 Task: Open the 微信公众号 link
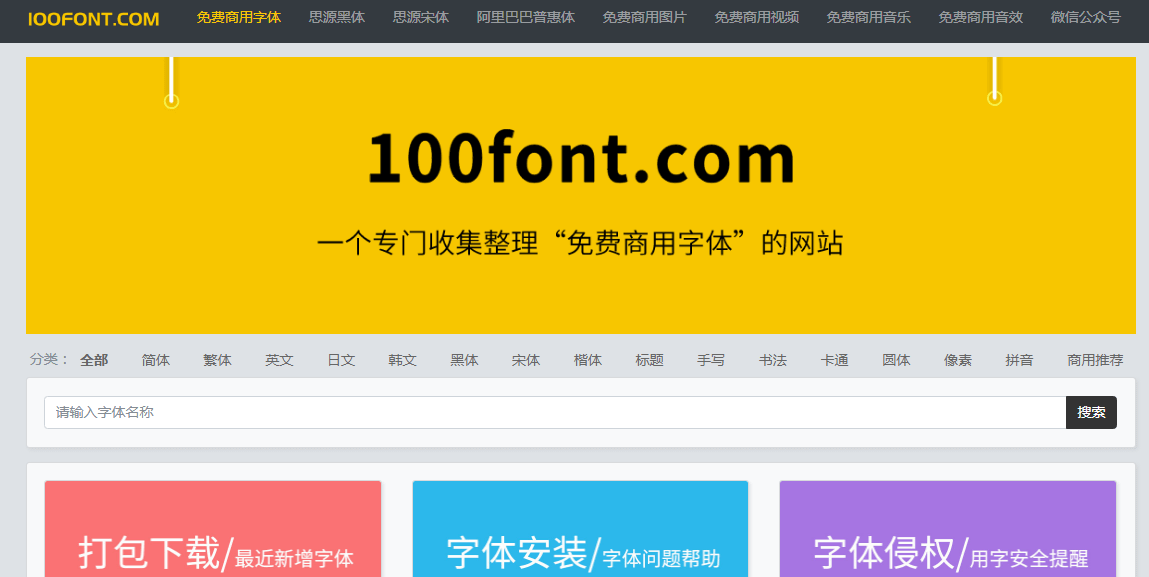point(1086,17)
